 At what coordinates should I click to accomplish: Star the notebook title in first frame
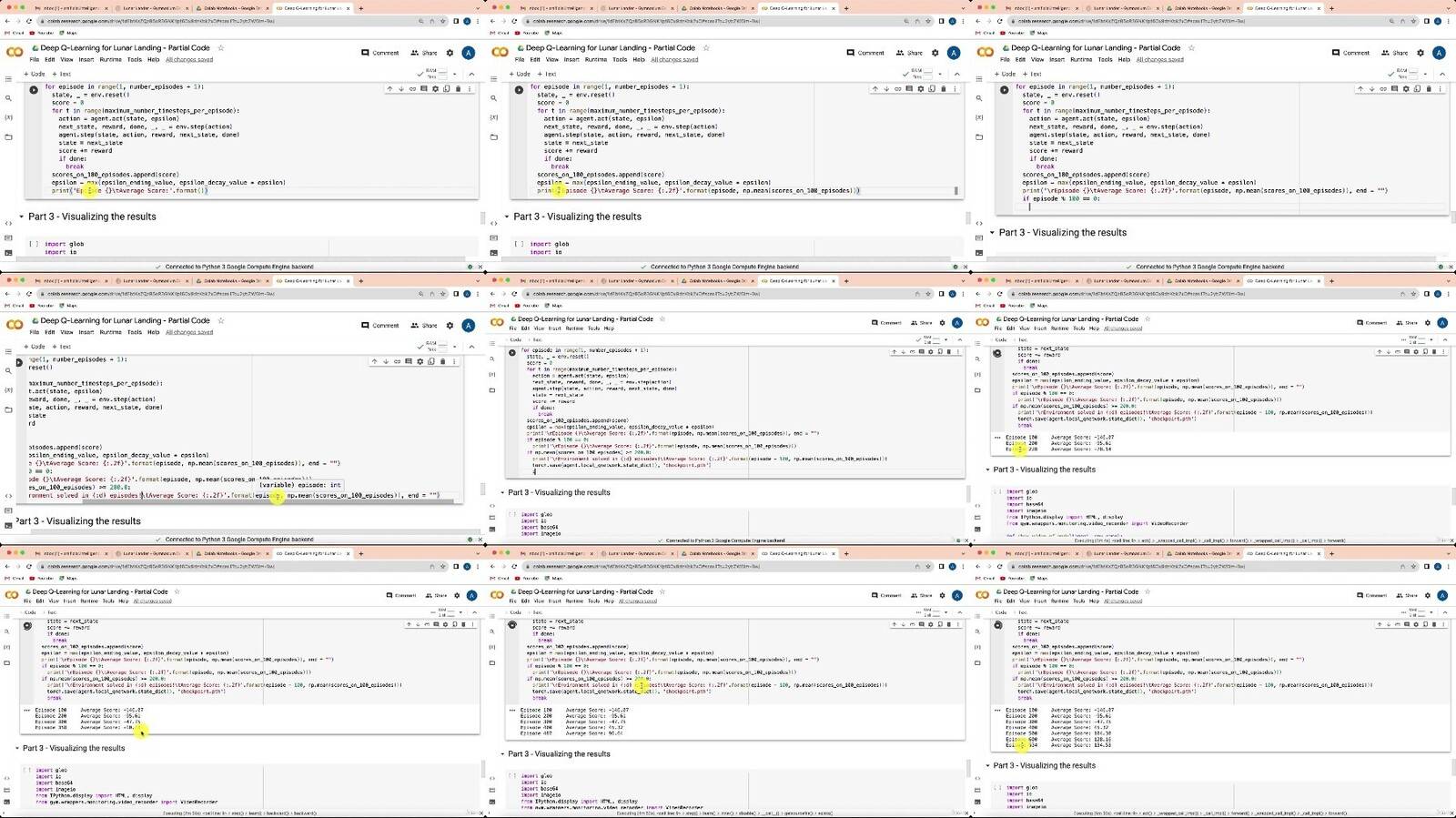220,47
